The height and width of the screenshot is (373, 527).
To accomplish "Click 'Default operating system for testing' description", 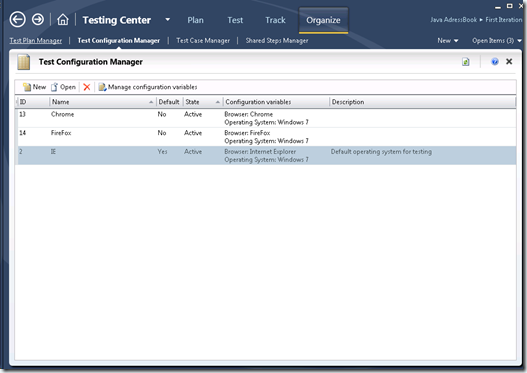I will tap(381, 152).
